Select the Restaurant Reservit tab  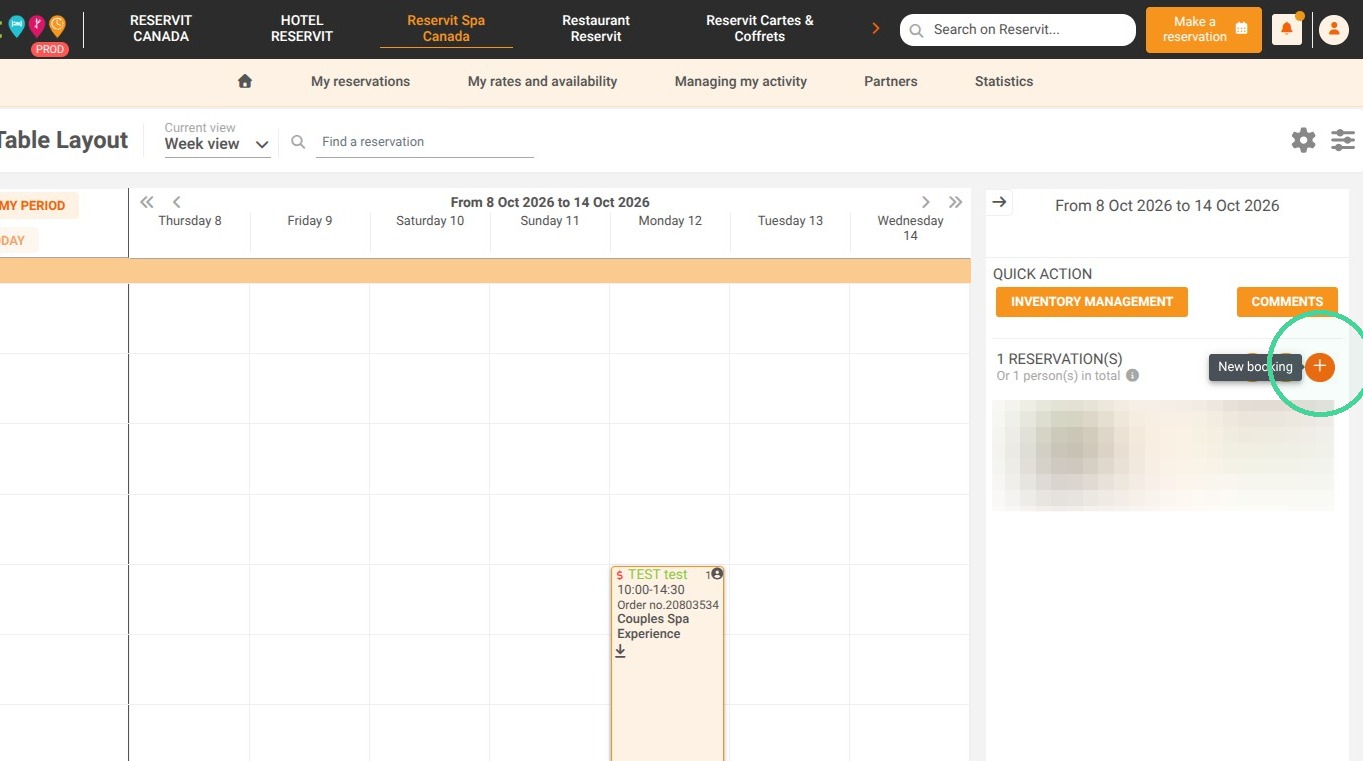pyautogui.click(x=596, y=28)
